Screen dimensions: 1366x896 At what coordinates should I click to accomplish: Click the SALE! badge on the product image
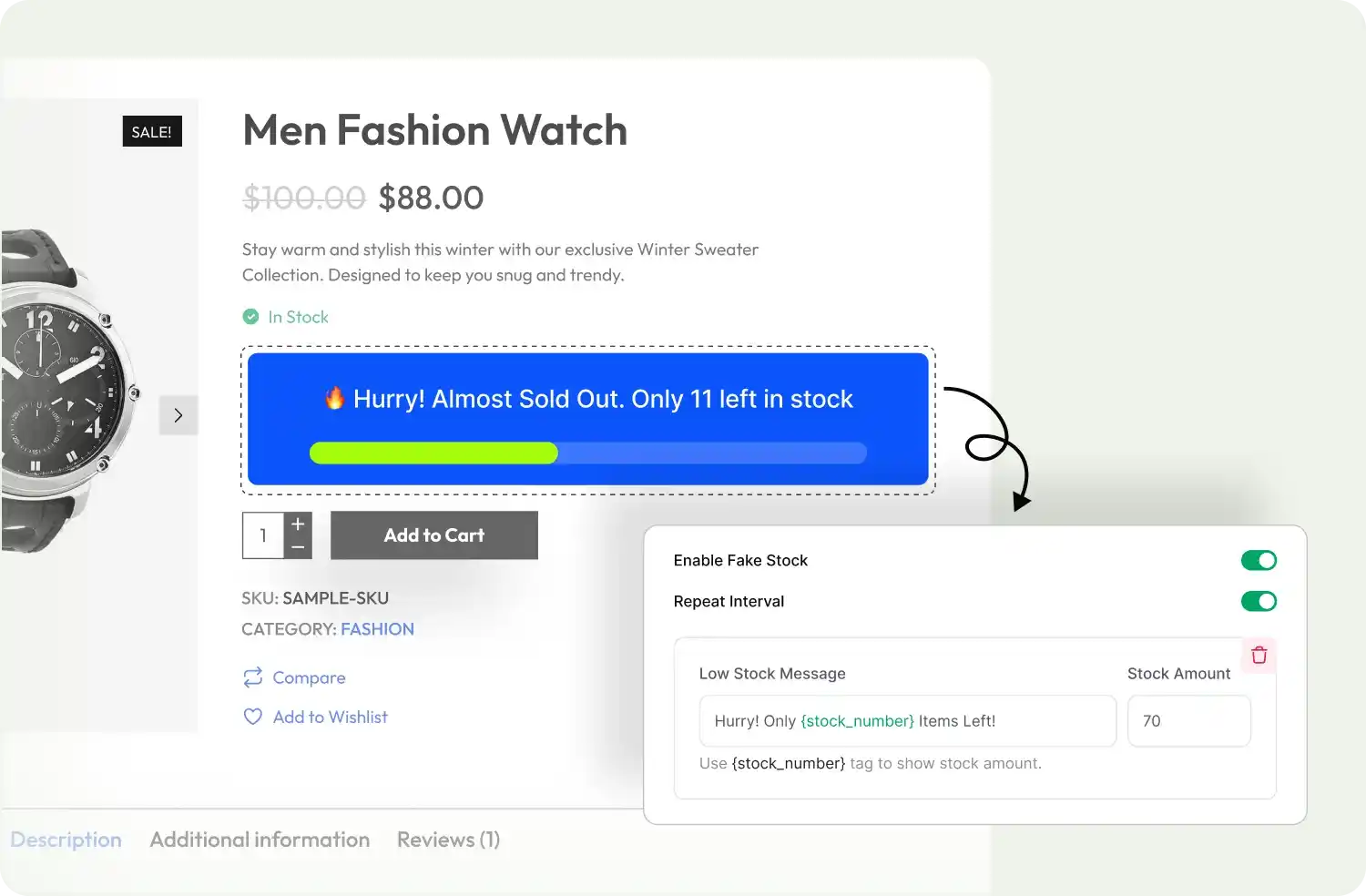click(x=151, y=131)
